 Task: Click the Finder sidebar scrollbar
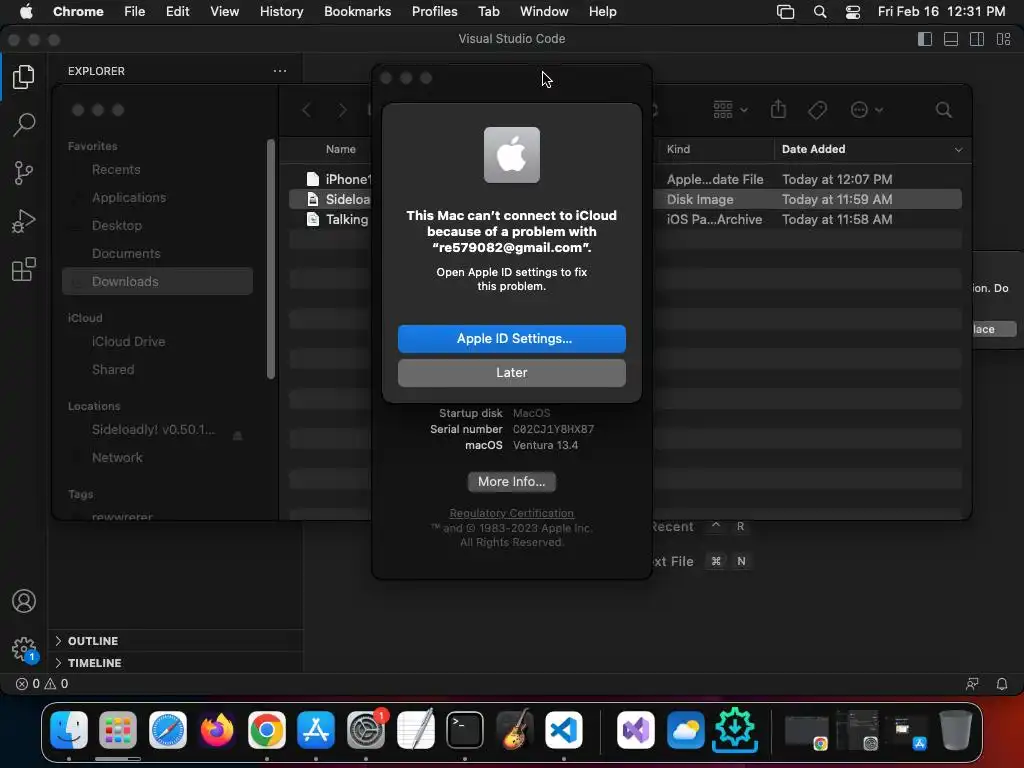pyautogui.click(x=270, y=259)
